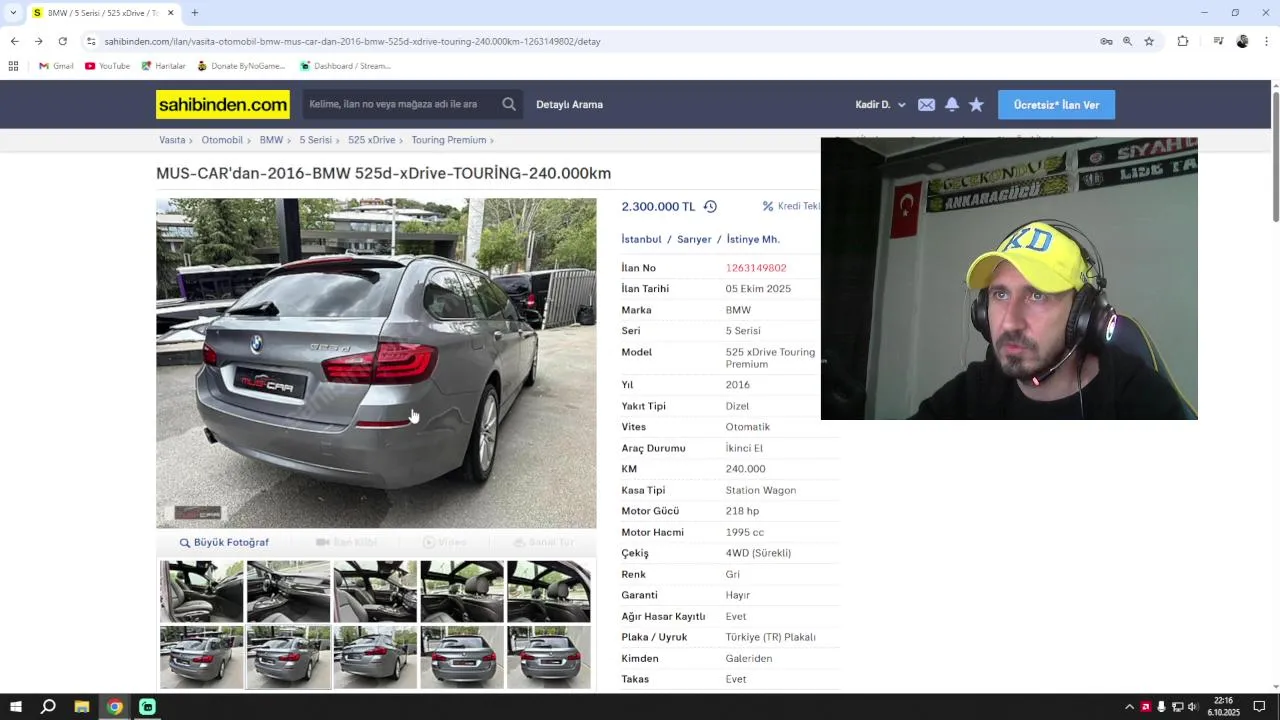This screenshot has width=1280, height=720.
Task: Click the listing title MUS-CAR'dan-2016-BMW
Action: (x=383, y=173)
